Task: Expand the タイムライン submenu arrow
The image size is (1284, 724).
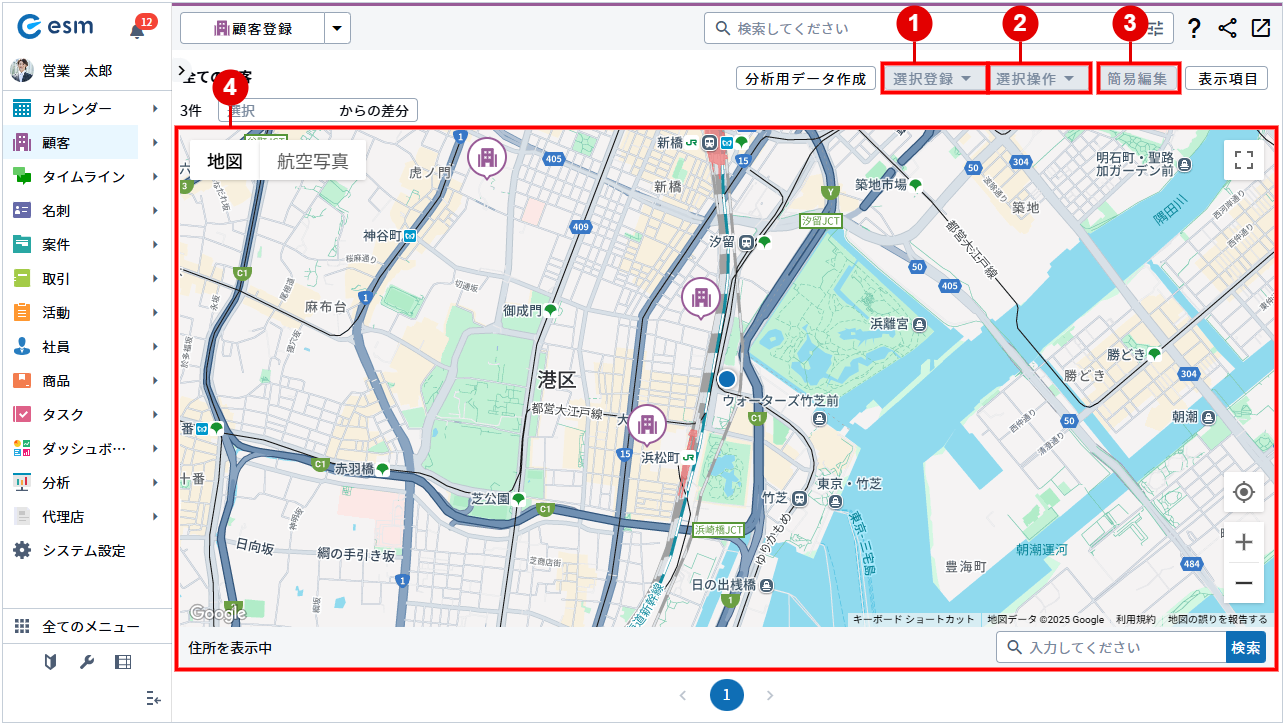Action: pyautogui.click(x=155, y=176)
